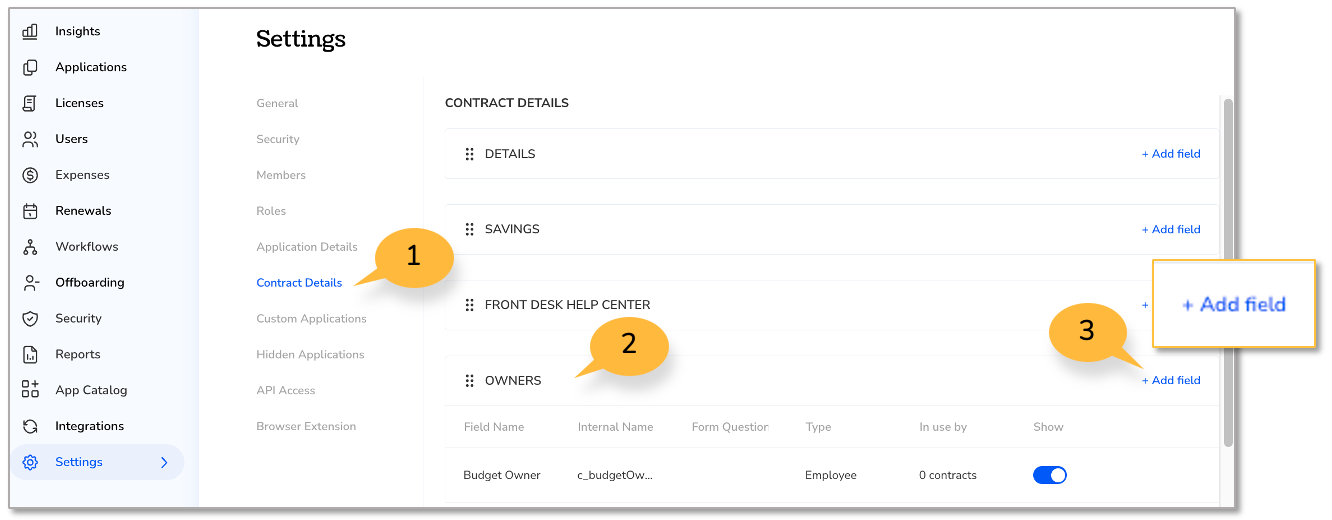Viewport: 1332px width, 520px height.
Task: Click Add field in DETAILS section
Action: point(1171,154)
